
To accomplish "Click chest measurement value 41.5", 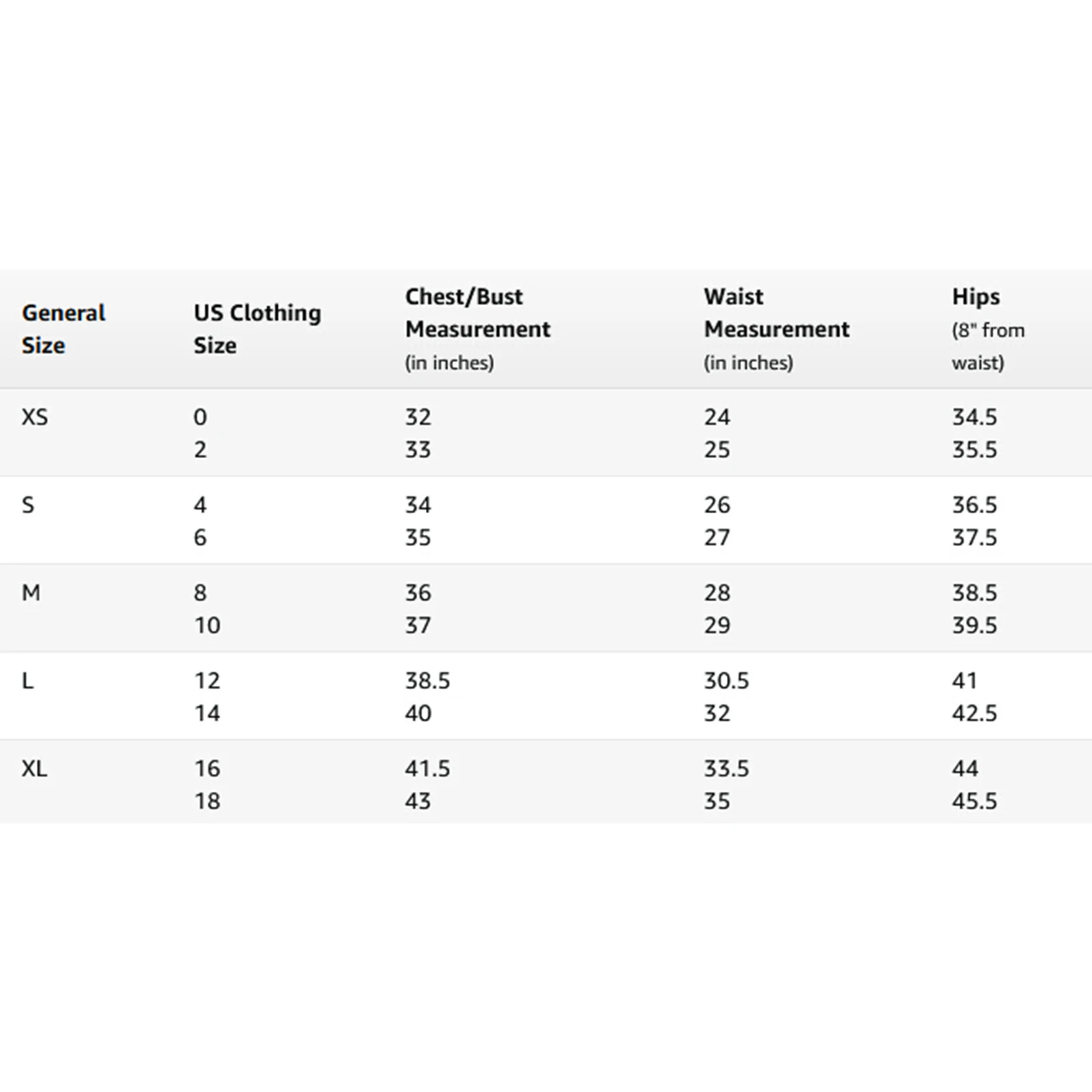I will (x=427, y=769).
